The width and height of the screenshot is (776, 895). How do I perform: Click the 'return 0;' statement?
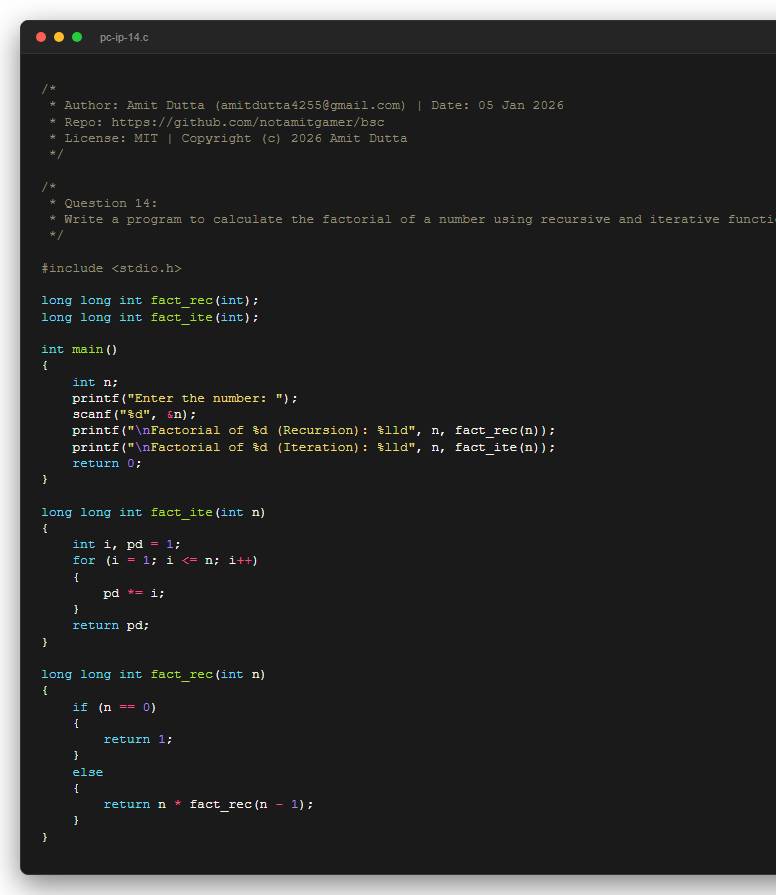107,463
